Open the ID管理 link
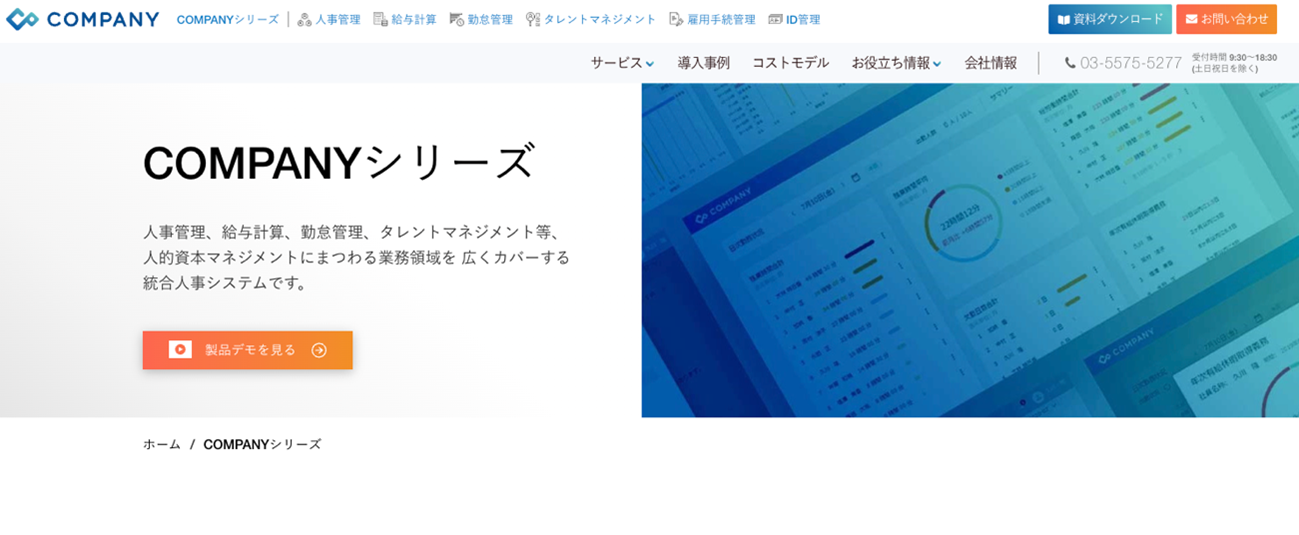Screen dimensions: 1299x535 [803, 19]
